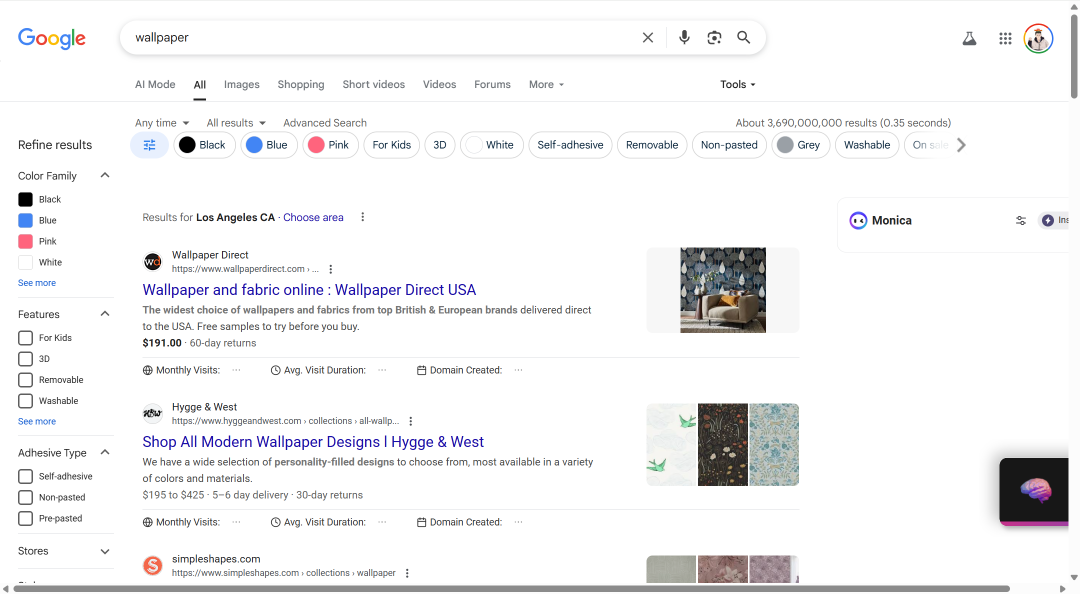
Task: Switch to the Shopping tab
Action: (x=301, y=84)
